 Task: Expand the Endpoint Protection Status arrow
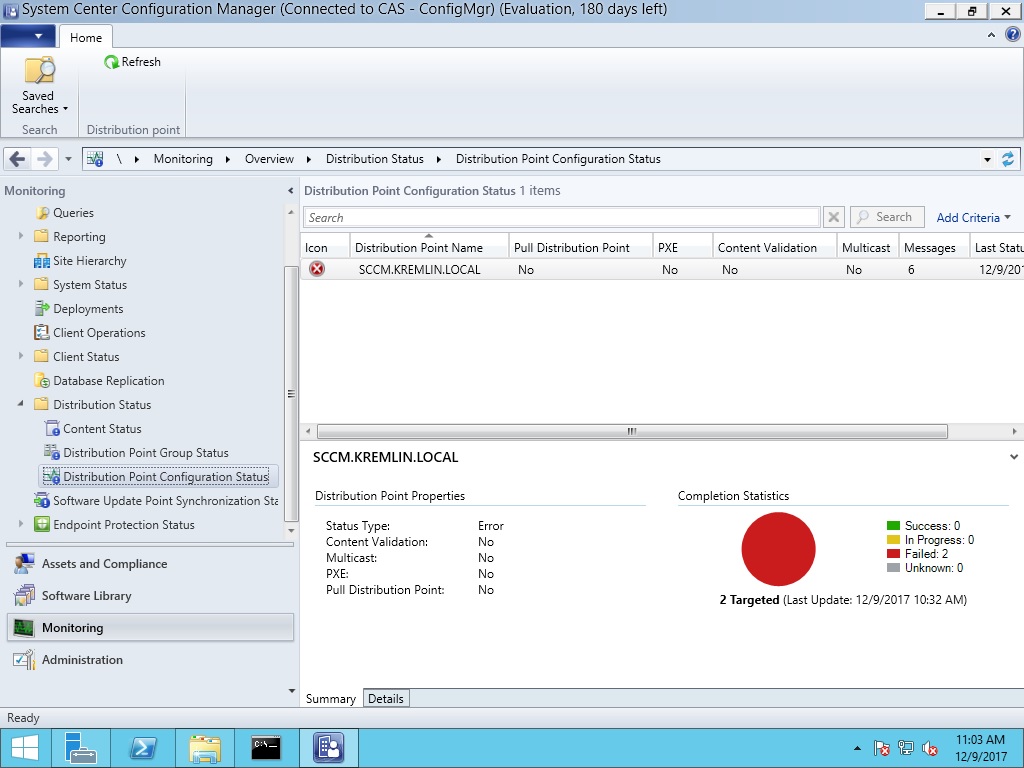pyautogui.click(x=21, y=524)
